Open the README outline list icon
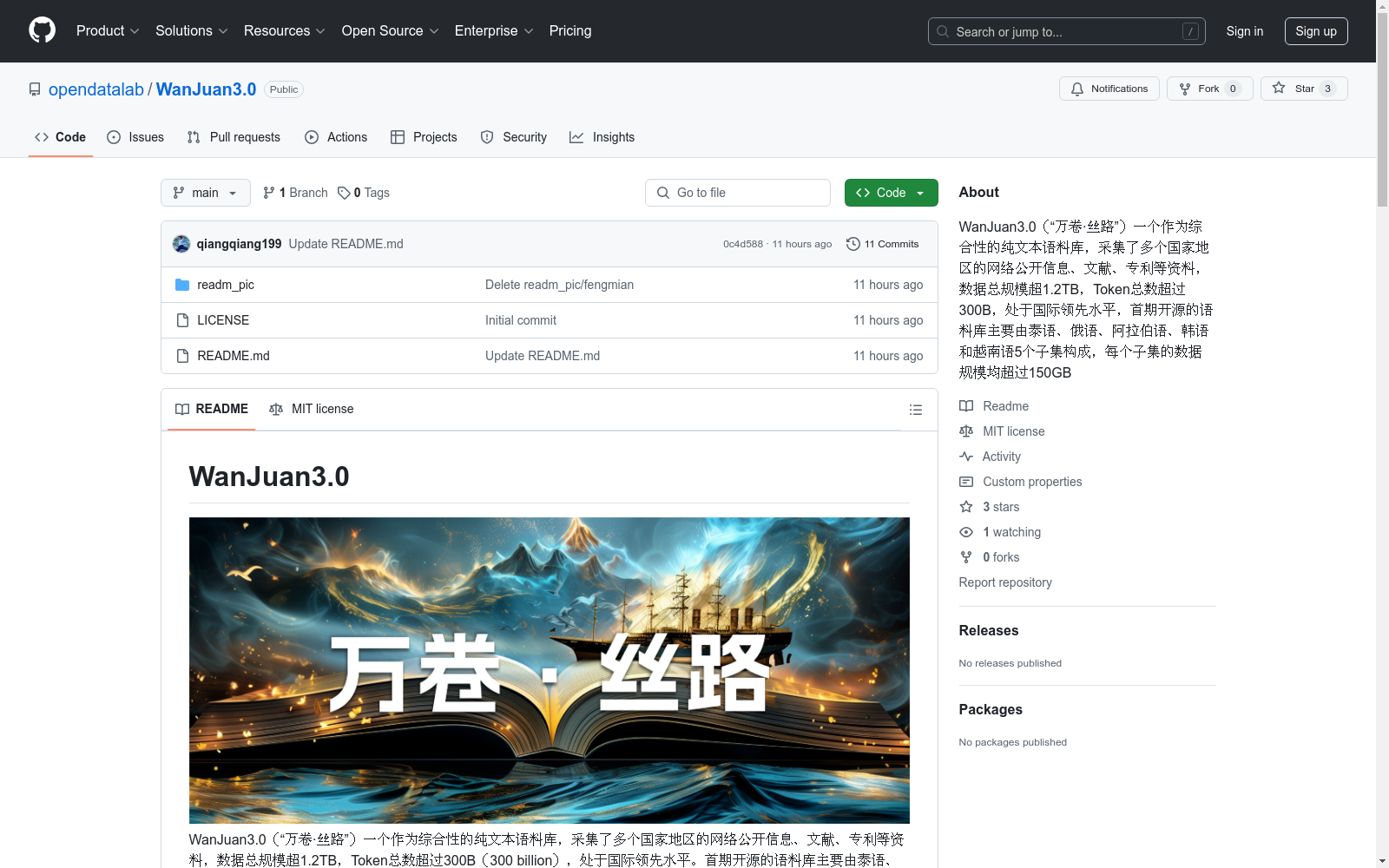1389x868 pixels. [x=915, y=410]
